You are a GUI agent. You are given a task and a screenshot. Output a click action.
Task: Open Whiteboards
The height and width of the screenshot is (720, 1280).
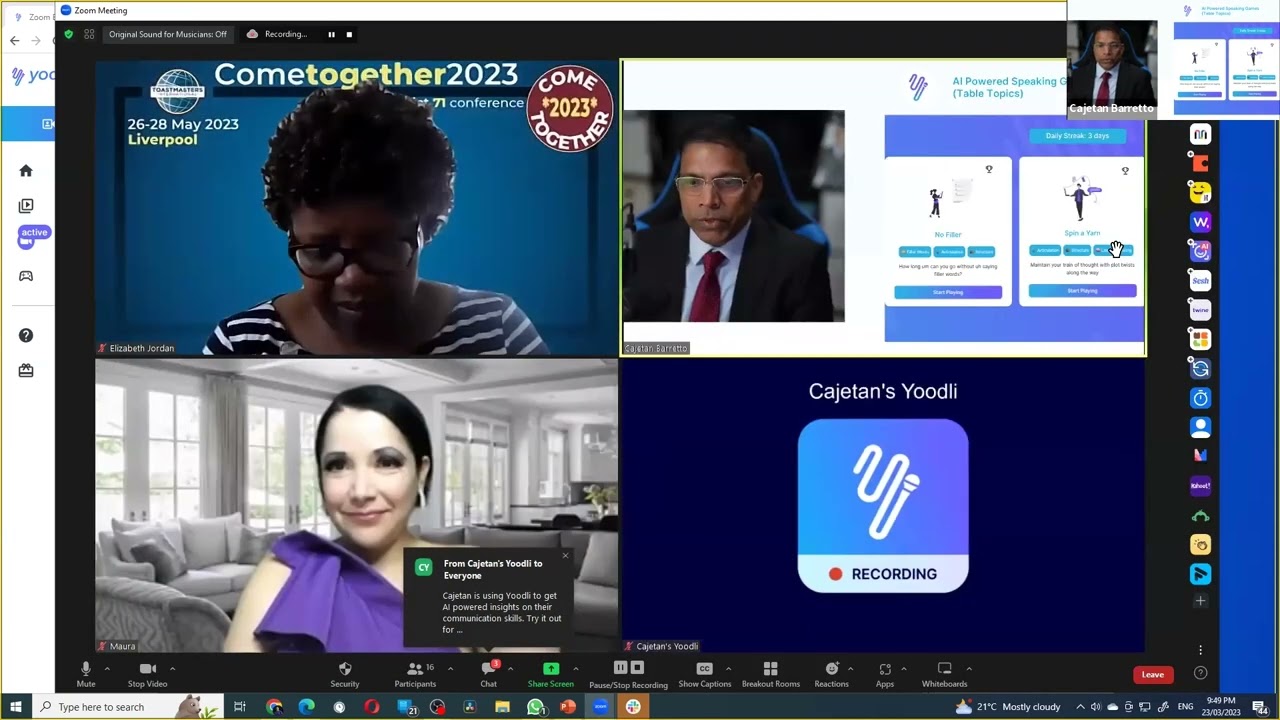(944, 674)
